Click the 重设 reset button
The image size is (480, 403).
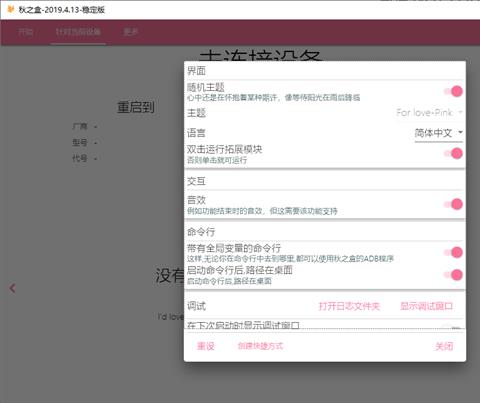(x=205, y=346)
